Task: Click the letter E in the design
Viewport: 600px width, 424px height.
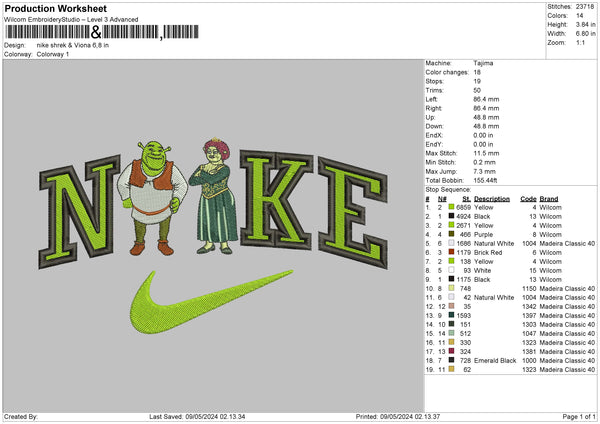Action: point(353,212)
